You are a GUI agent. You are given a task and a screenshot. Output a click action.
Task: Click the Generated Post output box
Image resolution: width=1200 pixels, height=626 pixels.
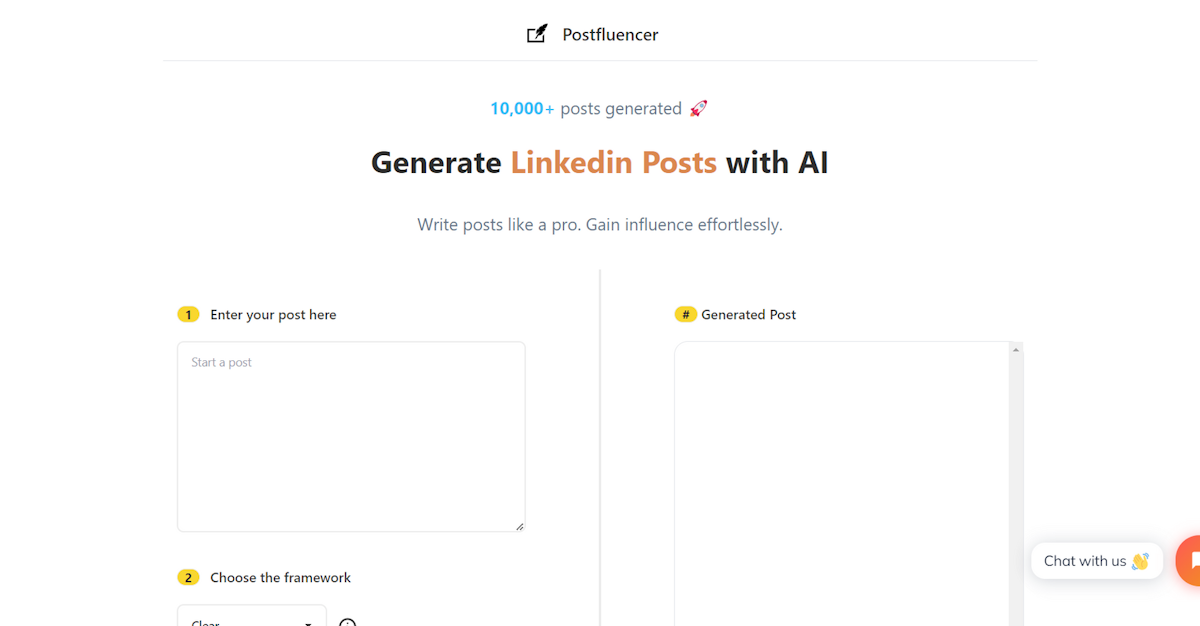(x=841, y=484)
